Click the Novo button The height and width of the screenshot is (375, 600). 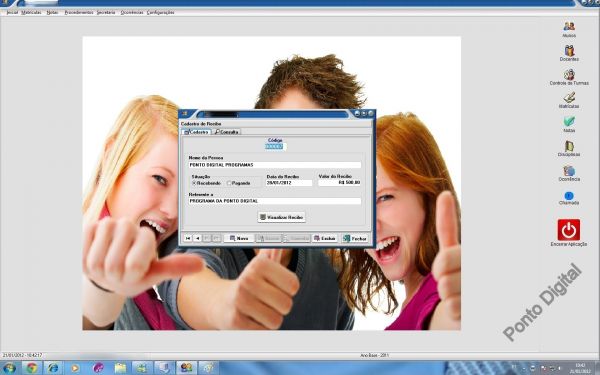239,238
